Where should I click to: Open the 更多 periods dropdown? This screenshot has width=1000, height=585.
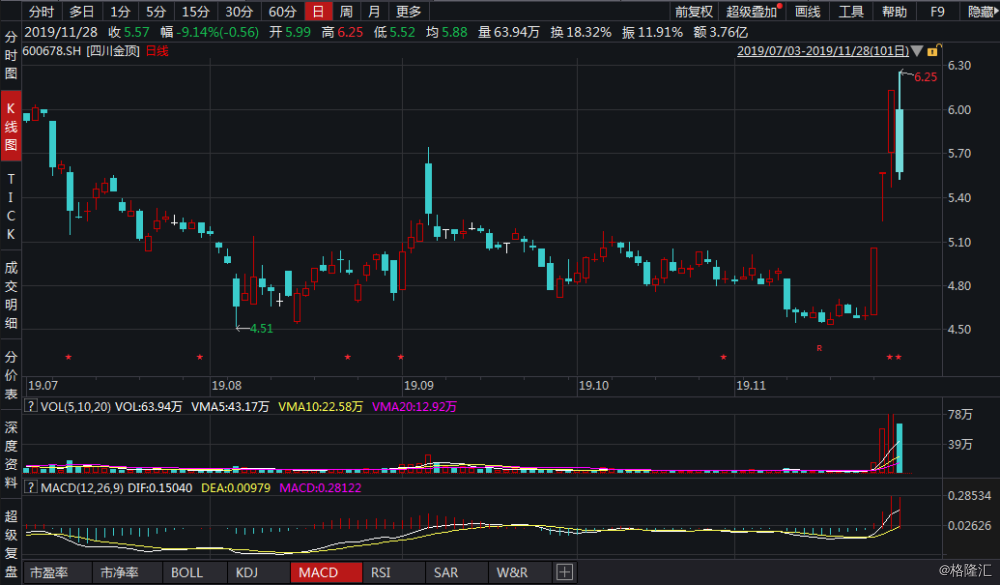(408, 11)
